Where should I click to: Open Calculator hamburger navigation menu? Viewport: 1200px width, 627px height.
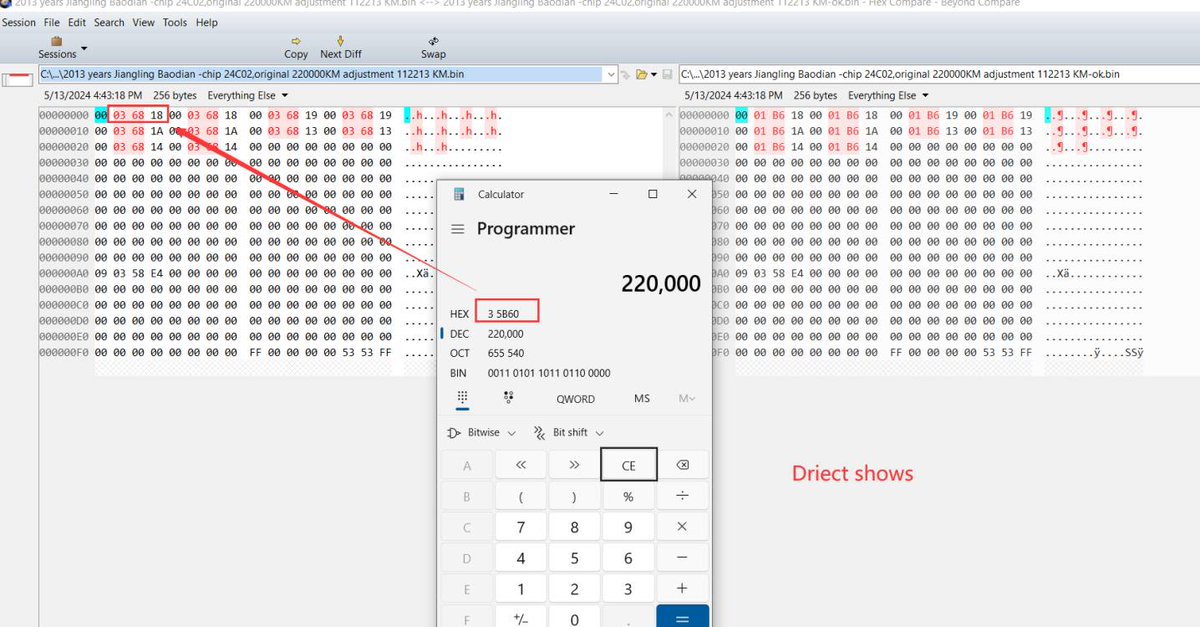pos(458,229)
